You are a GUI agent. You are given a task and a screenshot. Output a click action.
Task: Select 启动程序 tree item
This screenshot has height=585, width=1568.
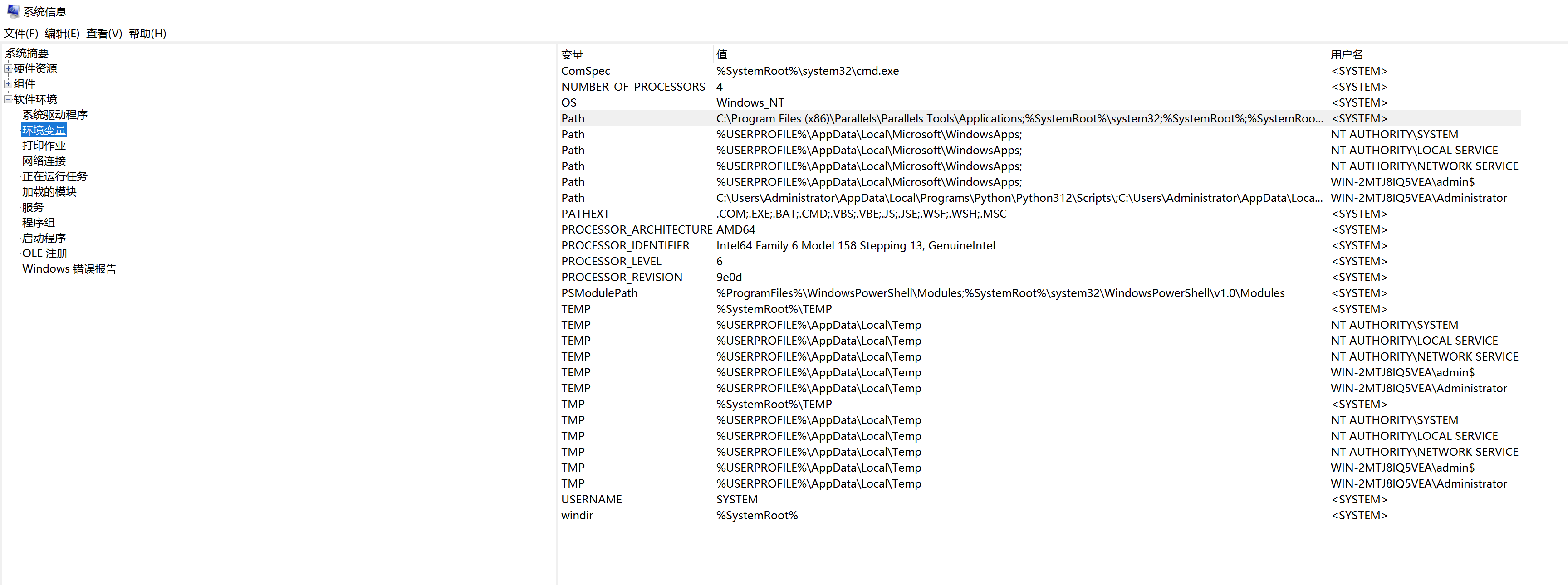click(x=44, y=239)
